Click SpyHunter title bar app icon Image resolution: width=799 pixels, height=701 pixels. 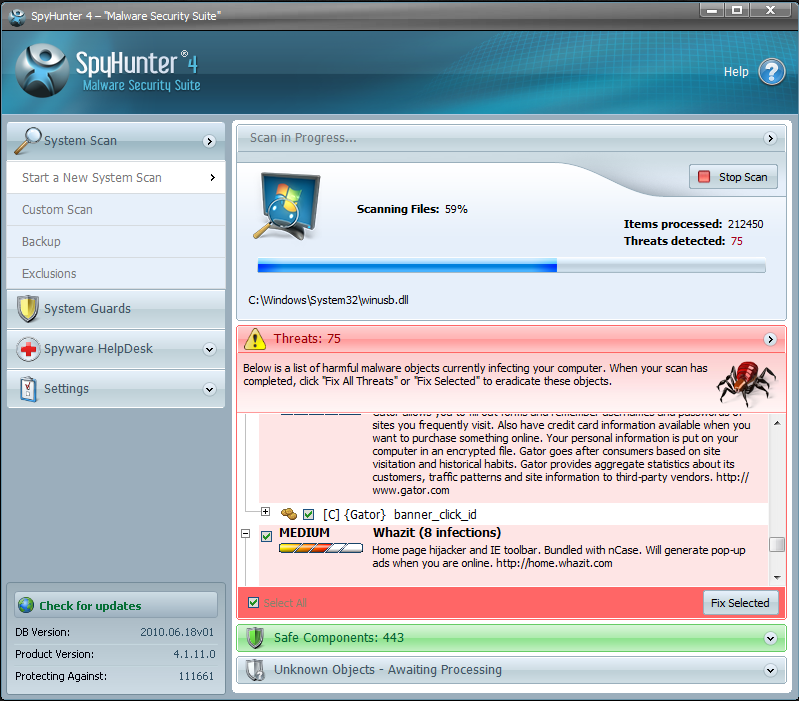[17, 16]
